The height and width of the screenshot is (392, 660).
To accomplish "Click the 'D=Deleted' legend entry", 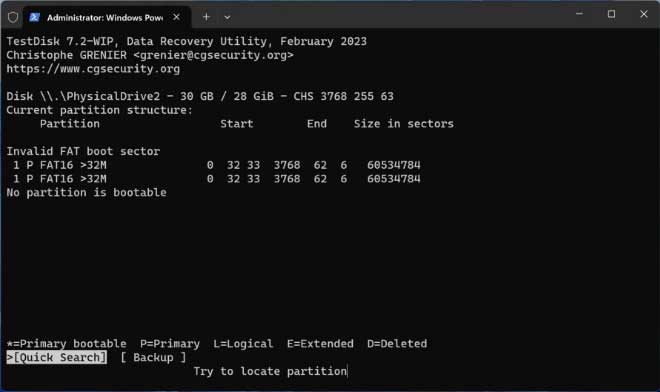I will point(397,344).
